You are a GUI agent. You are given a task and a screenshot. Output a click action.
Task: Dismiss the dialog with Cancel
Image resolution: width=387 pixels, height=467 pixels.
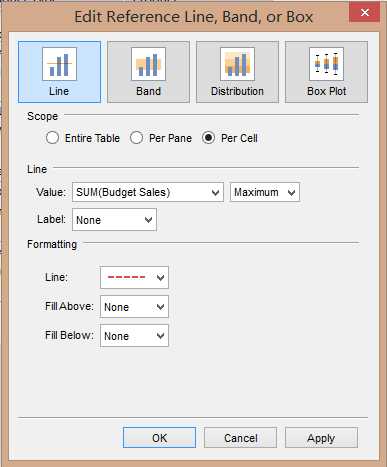pyautogui.click(x=240, y=438)
